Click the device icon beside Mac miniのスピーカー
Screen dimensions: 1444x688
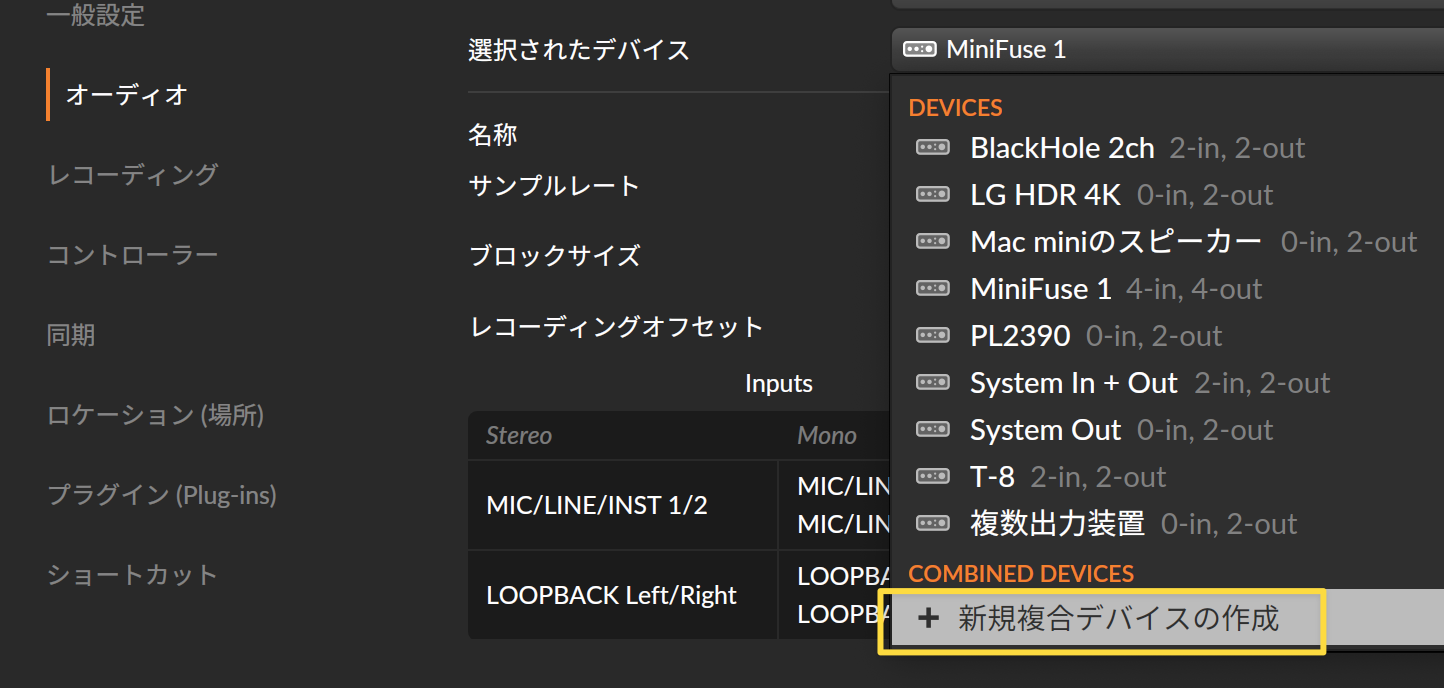click(933, 242)
